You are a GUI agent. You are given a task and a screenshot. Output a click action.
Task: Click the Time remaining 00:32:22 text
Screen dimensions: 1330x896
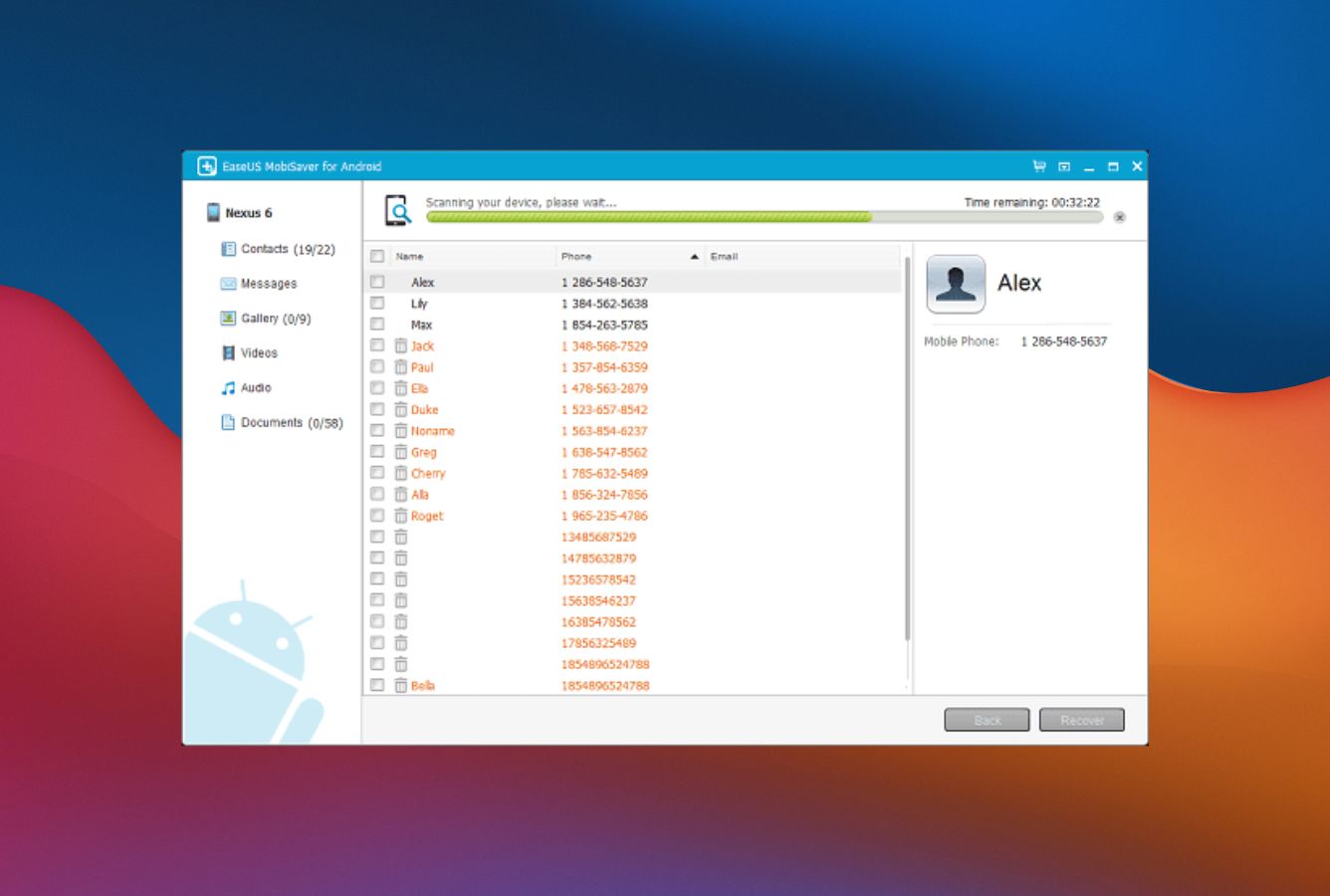pyautogui.click(x=1031, y=202)
